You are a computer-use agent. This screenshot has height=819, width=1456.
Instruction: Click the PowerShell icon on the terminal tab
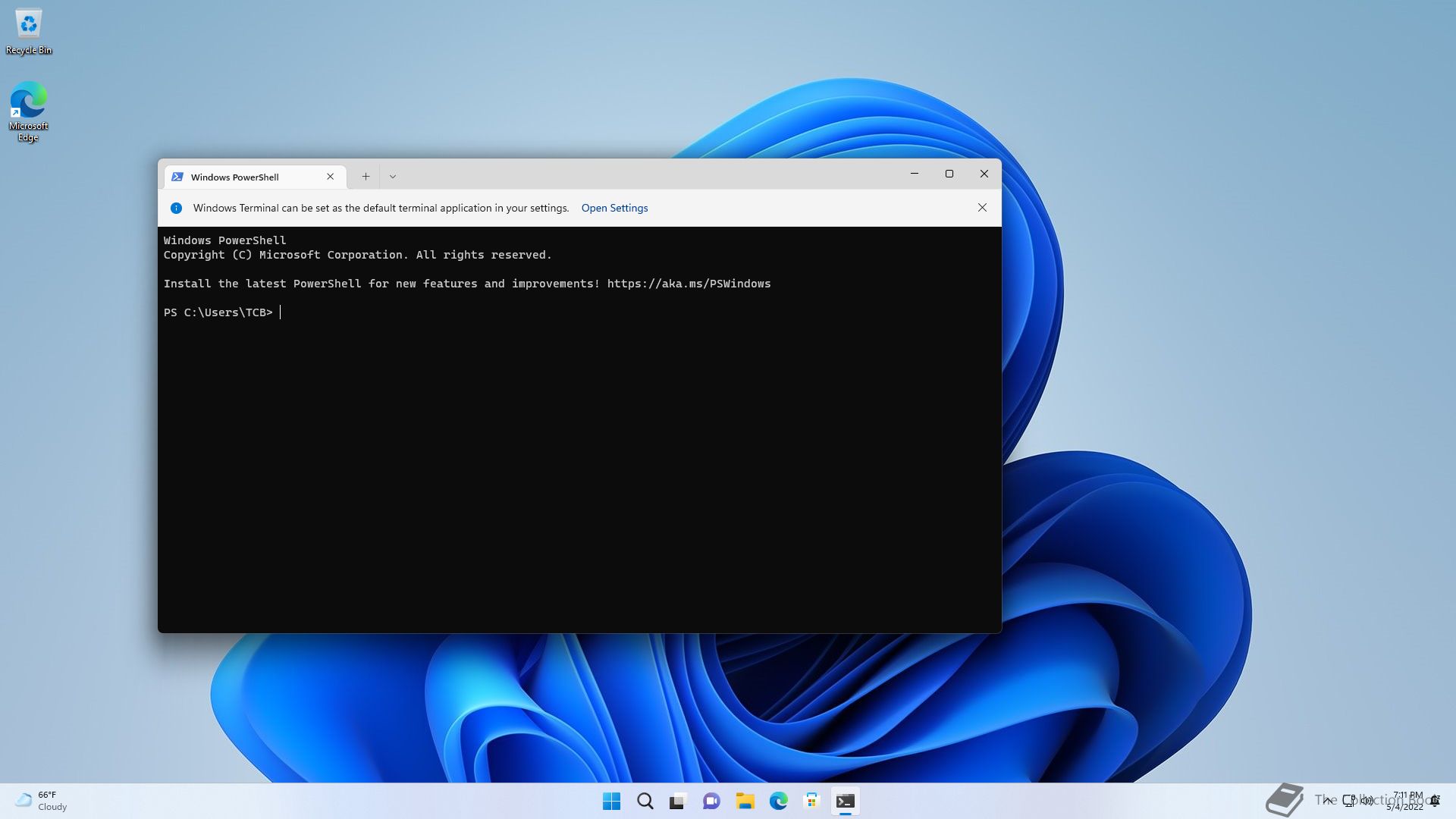coord(177,177)
